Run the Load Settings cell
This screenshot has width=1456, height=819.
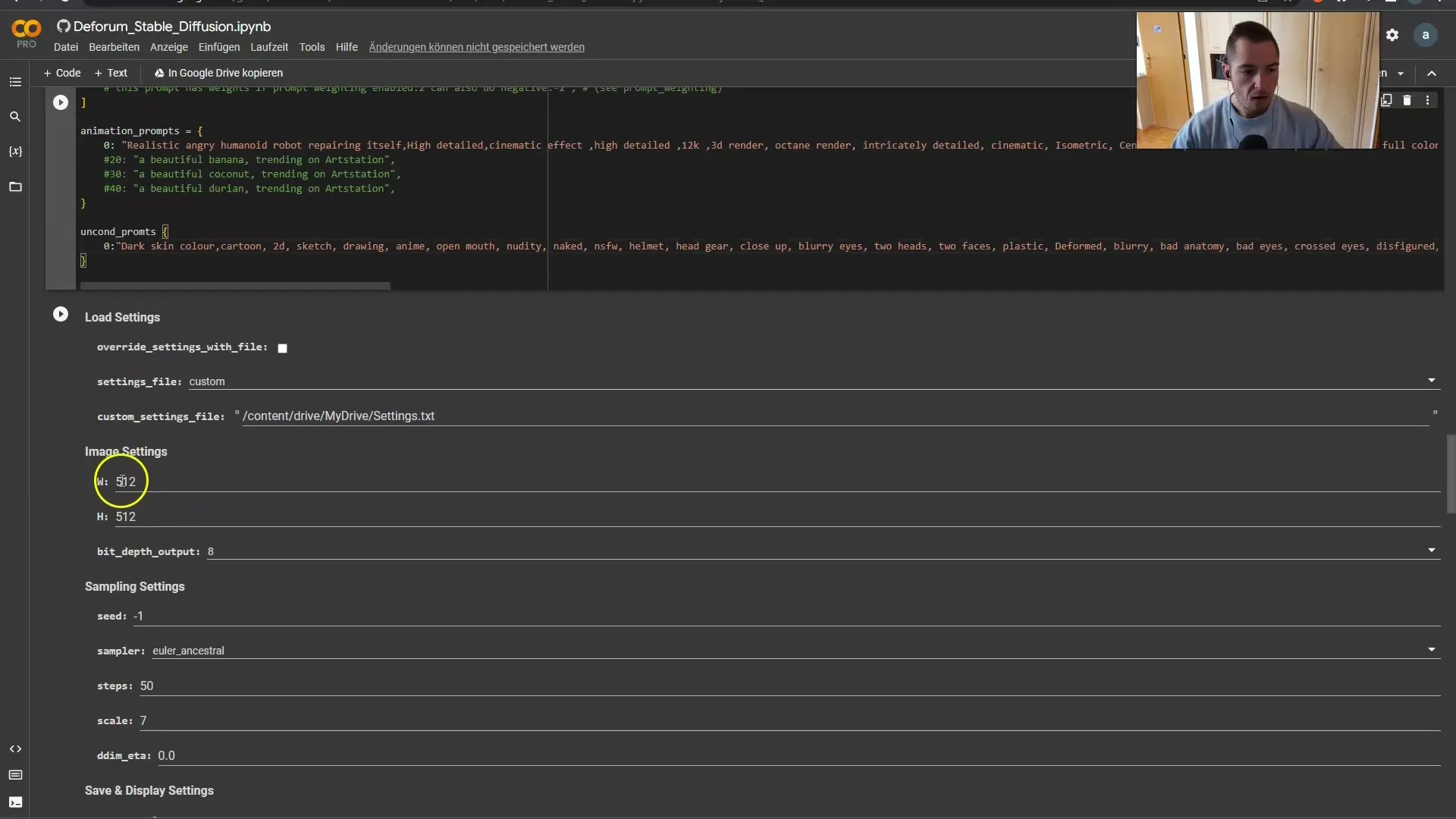tap(61, 315)
